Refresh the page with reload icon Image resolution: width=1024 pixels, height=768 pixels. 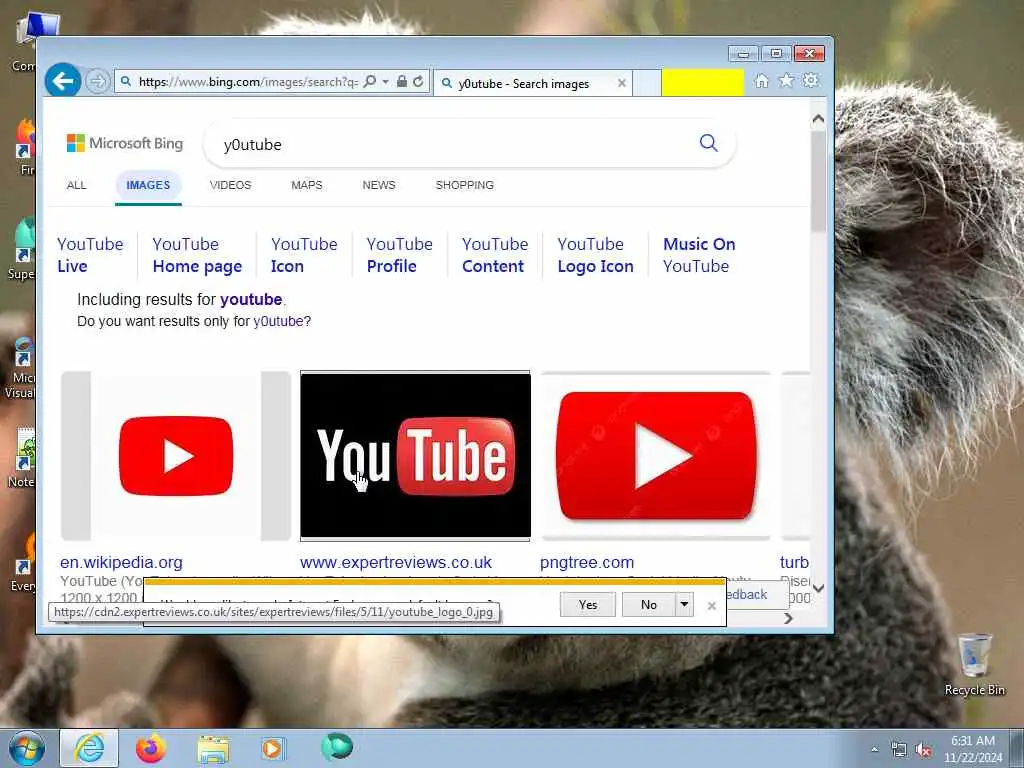point(419,82)
